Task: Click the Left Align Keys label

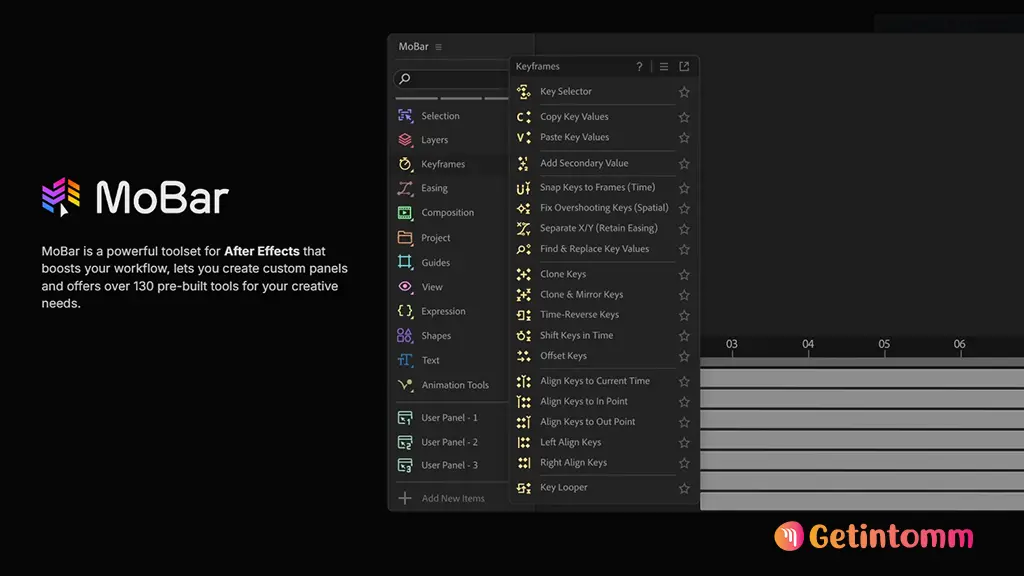Action: (571, 442)
